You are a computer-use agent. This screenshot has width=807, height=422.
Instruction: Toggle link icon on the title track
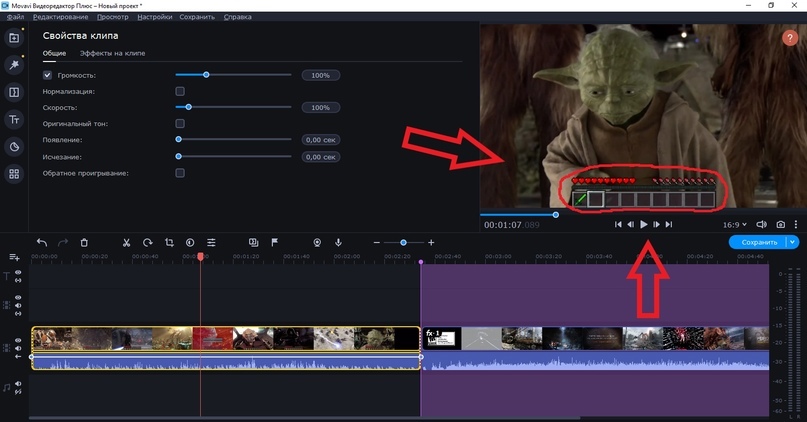[18, 280]
